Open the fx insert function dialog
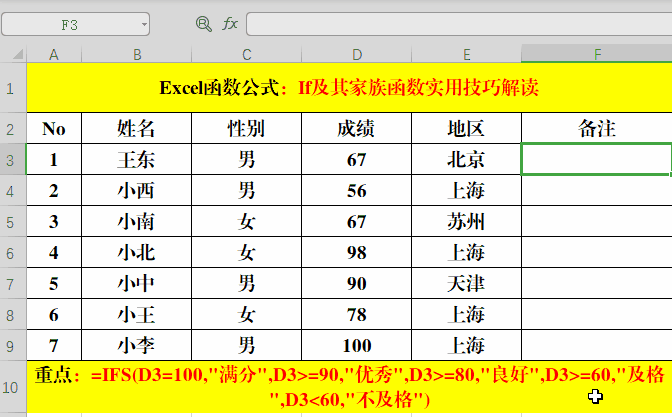This screenshot has height=417, width=672. pos(230,24)
